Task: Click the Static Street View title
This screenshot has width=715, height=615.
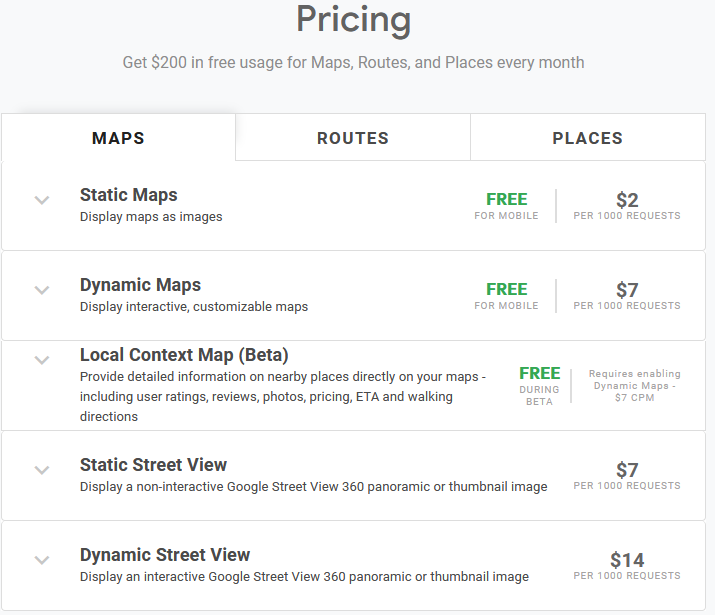Action: [153, 465]
